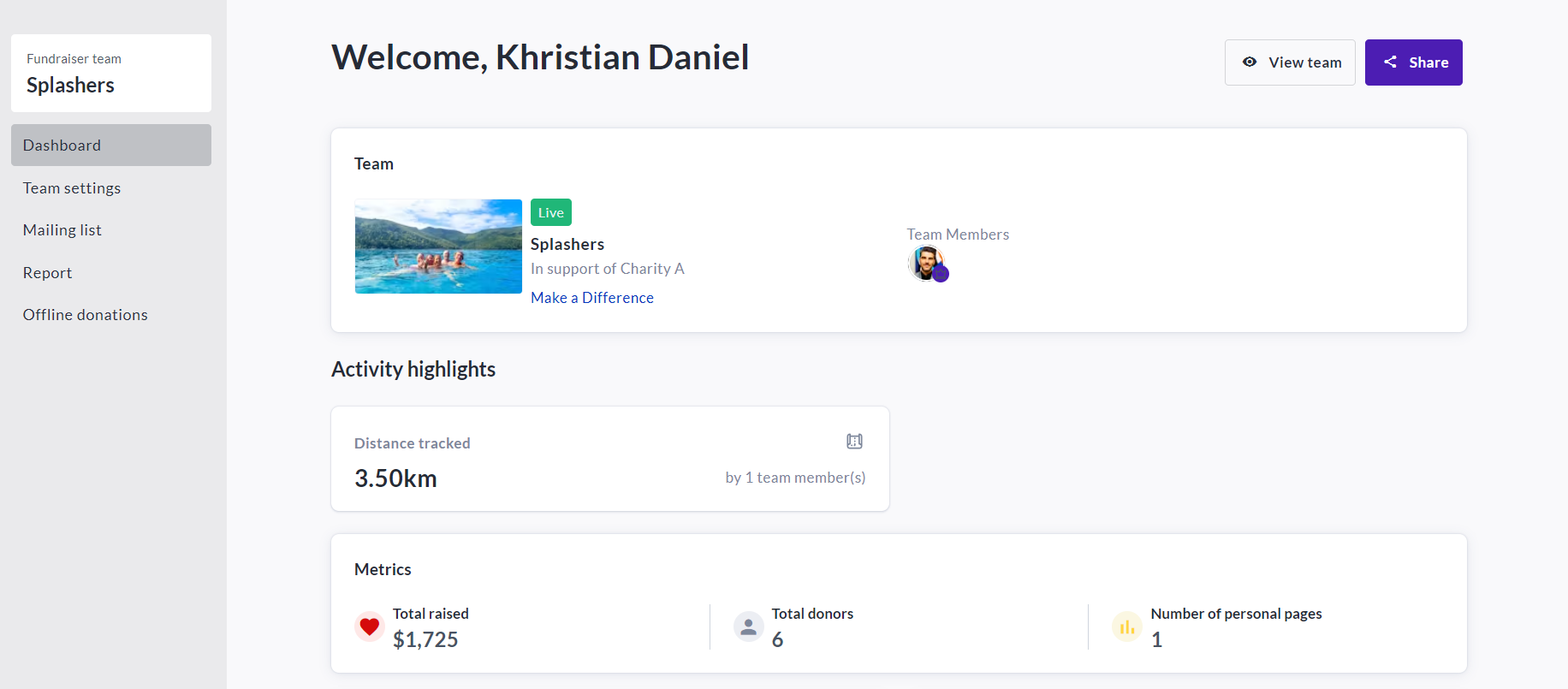This screenshot has width=1568, height=689.
Task: Open the Dashboard sidebar item
Action: (111, 146)
